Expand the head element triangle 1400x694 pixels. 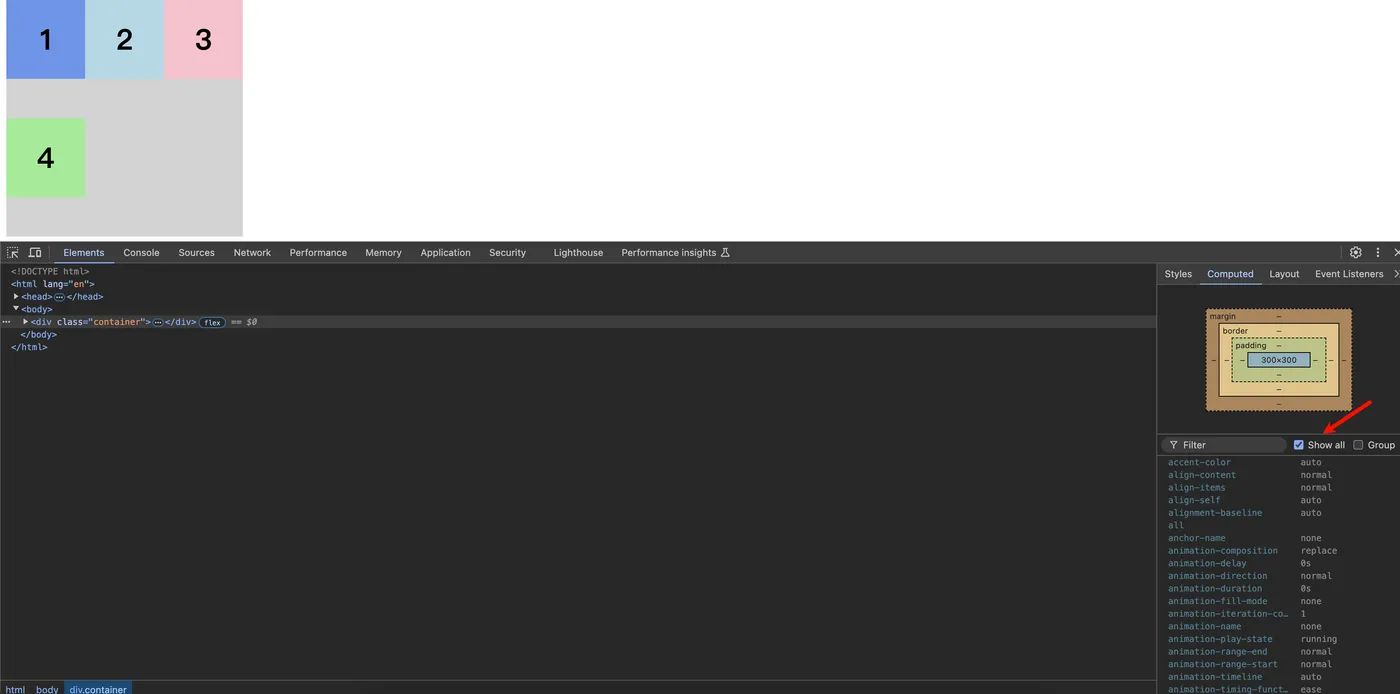(x=16, y=297)
